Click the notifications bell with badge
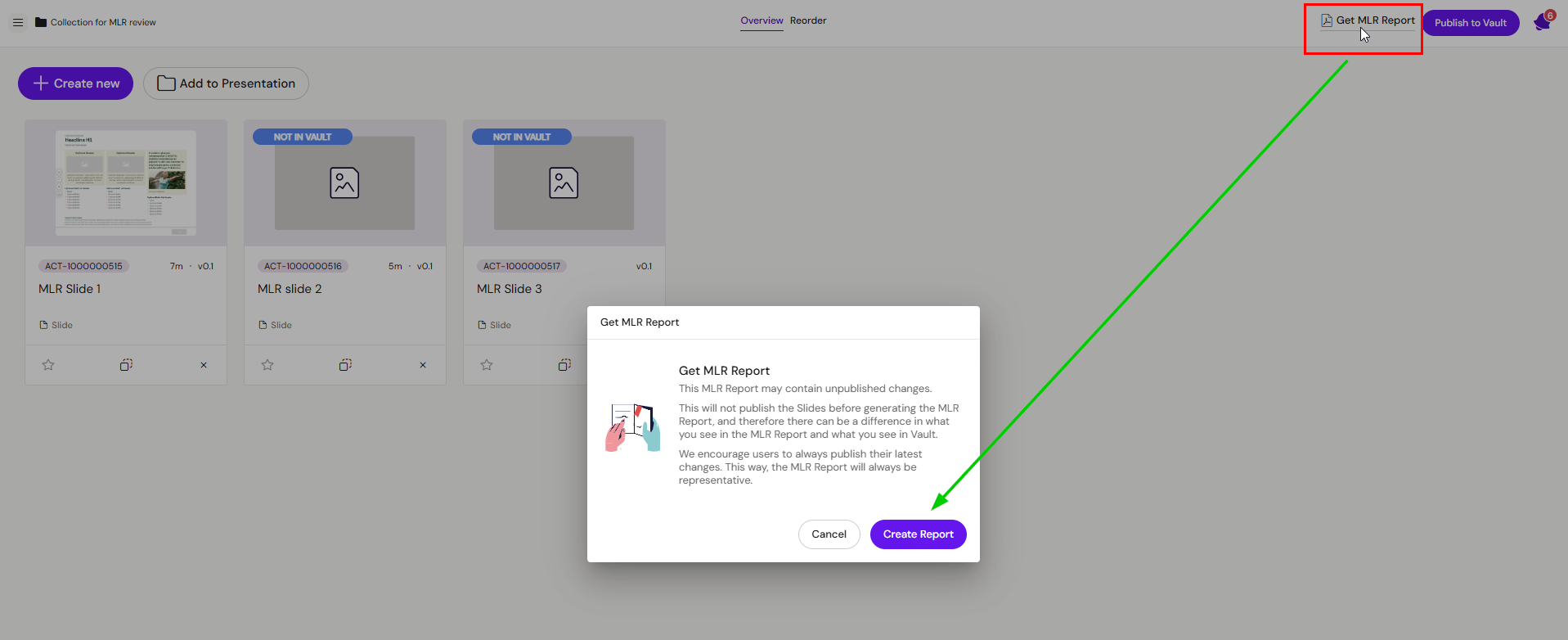 tap(1542, 22)
